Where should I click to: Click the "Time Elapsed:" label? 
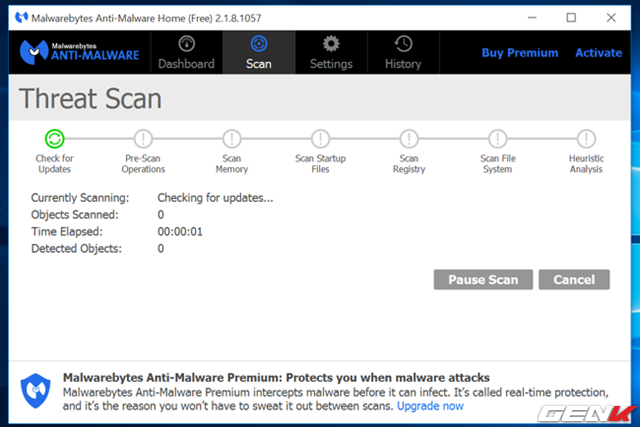tap(67, 232)
